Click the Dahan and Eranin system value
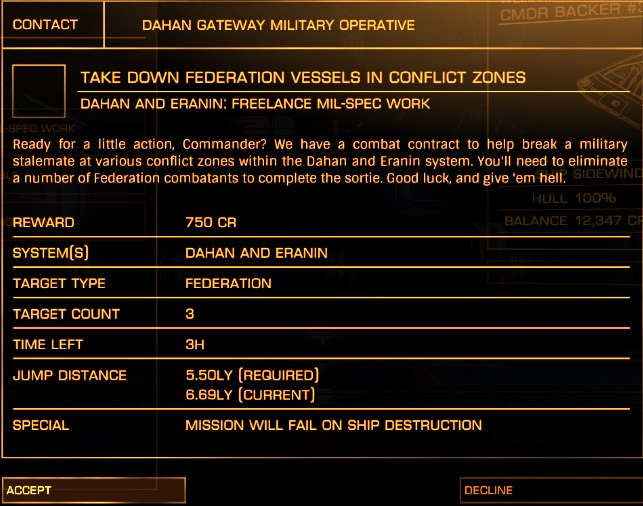The image size is (643, 506). coord(256,253)
